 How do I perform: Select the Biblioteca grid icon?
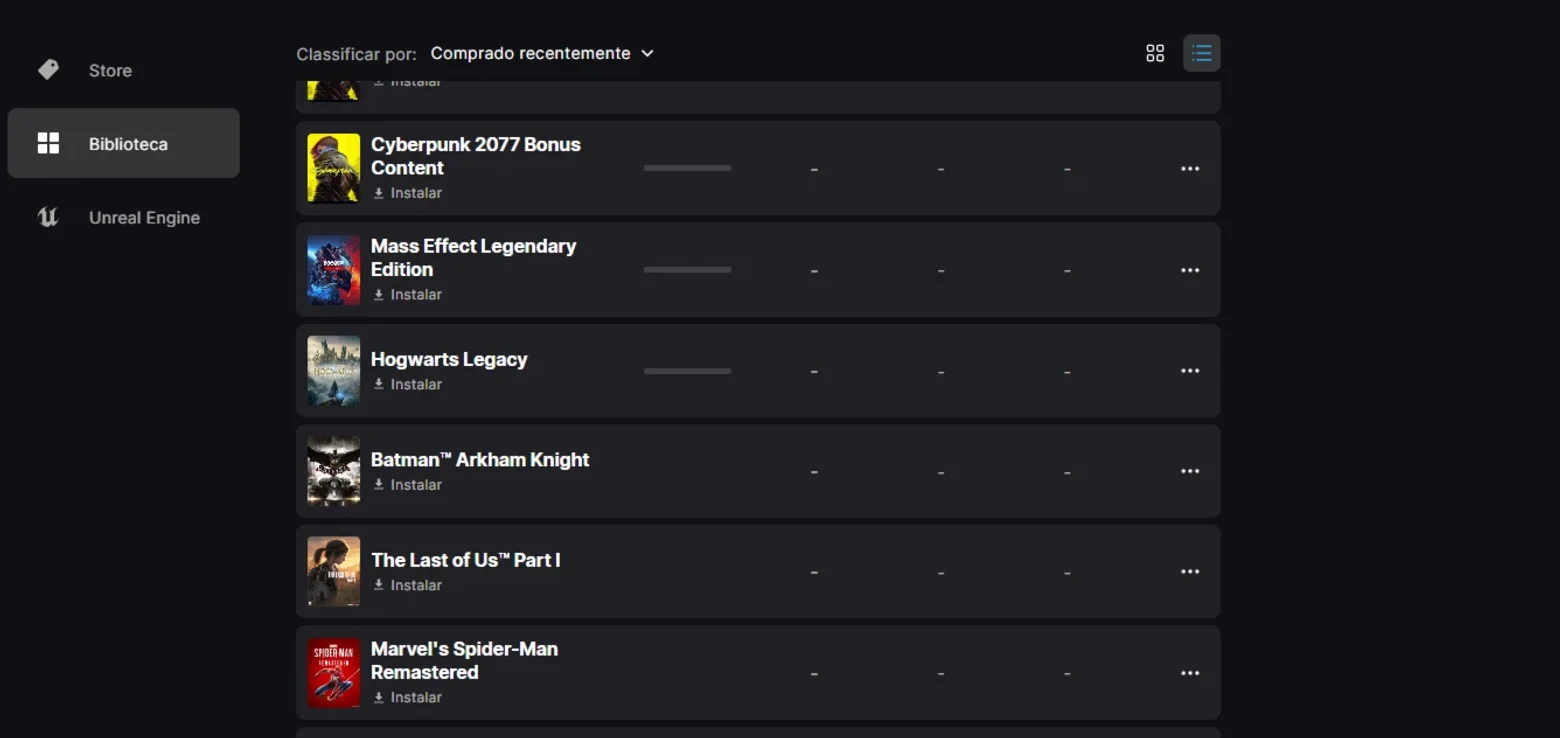48,143
